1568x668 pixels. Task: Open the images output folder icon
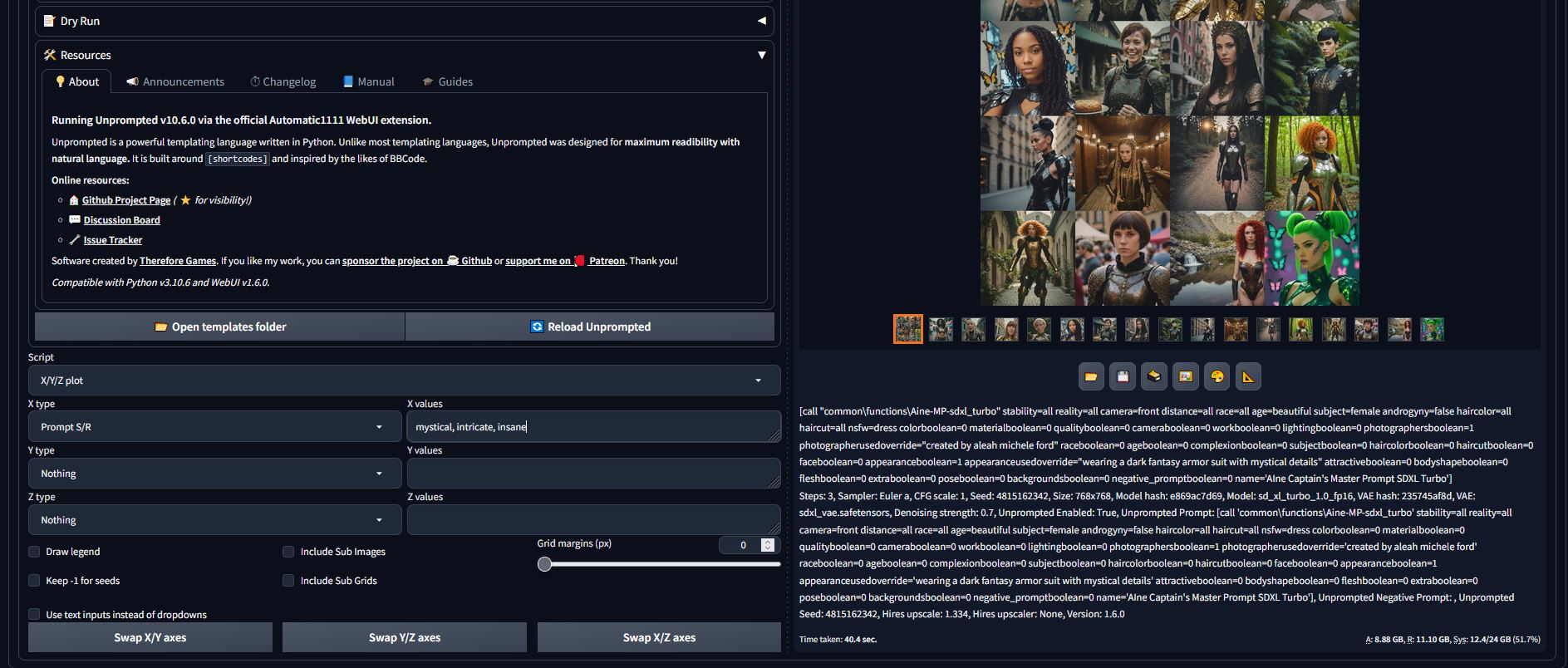pos(1091,376)
